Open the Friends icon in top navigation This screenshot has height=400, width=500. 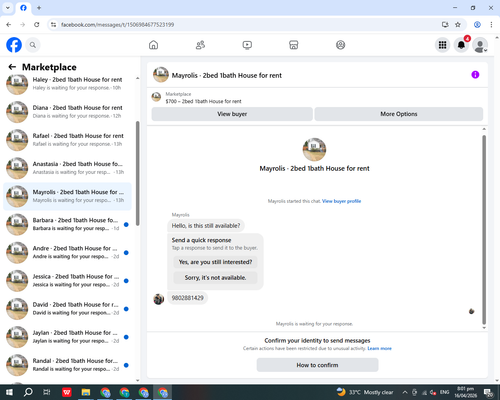coord(200,45)
